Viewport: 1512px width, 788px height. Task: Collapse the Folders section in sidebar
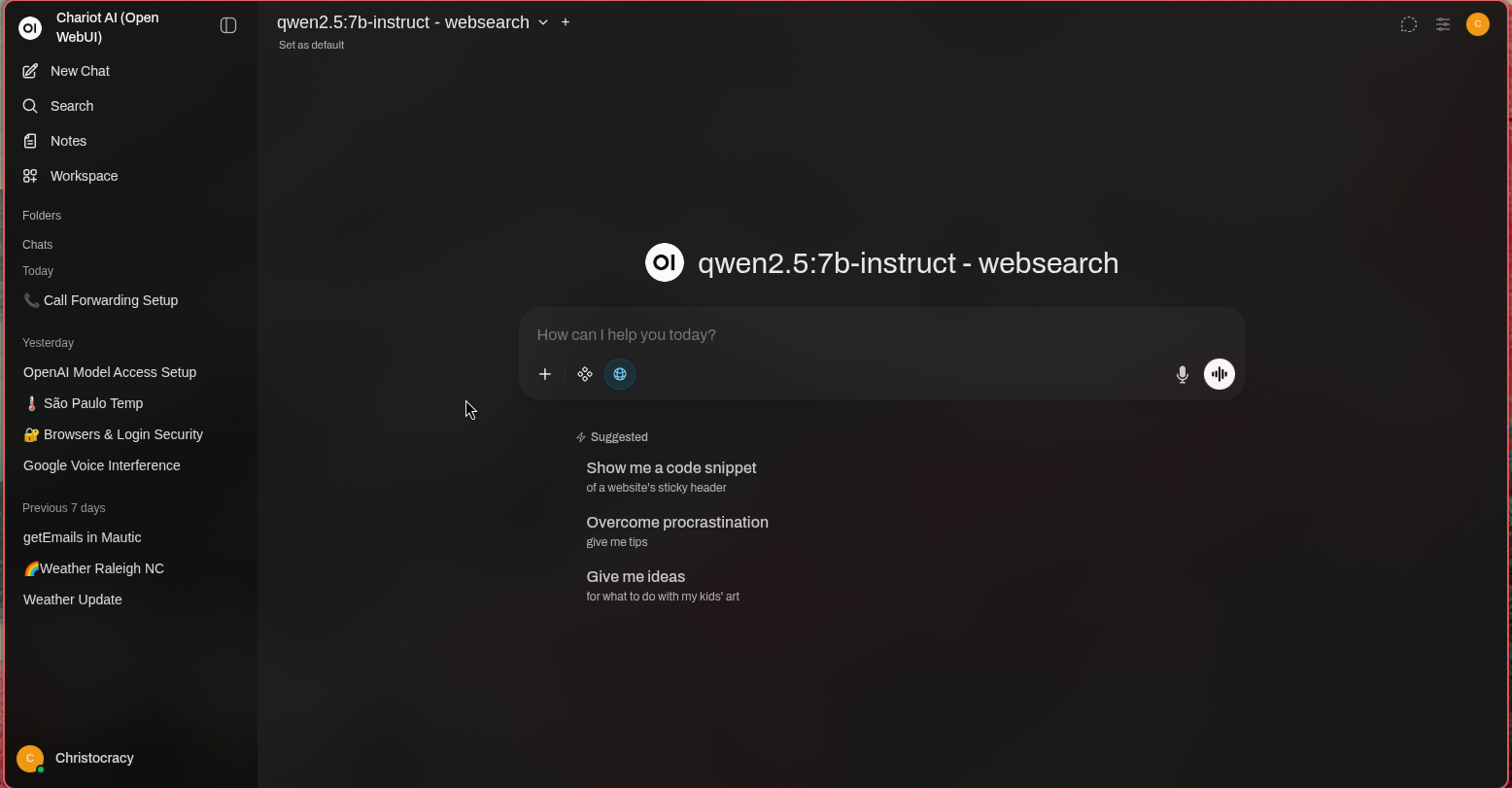[42, 216]
